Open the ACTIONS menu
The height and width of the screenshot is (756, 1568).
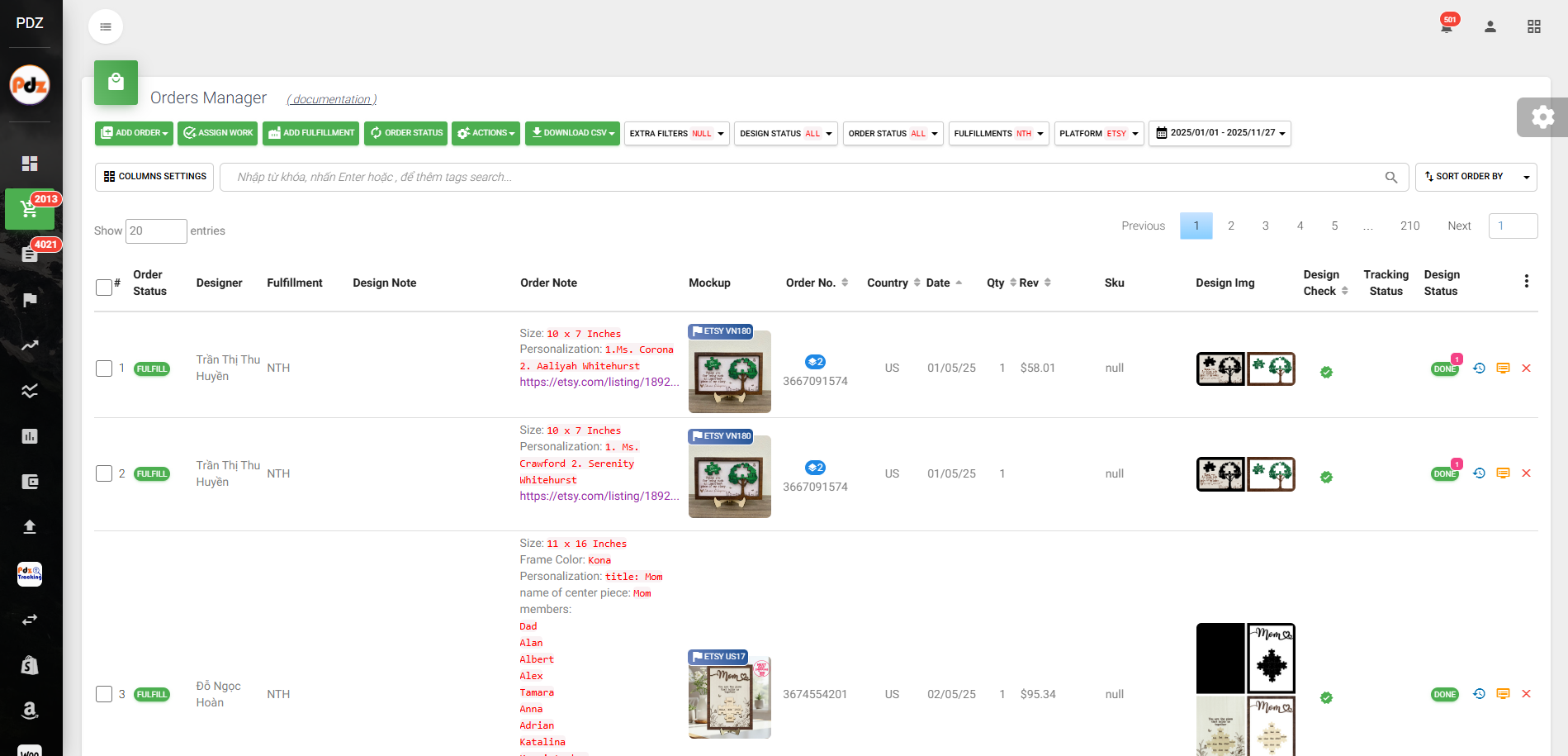[x=486, y=133]
